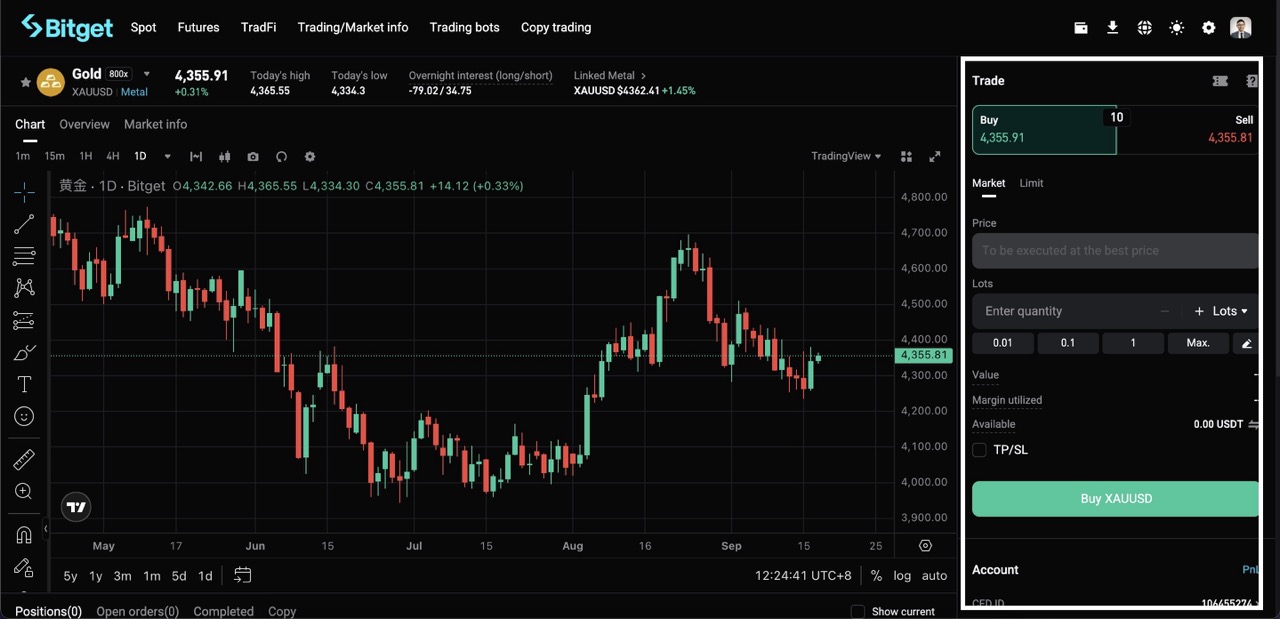Select the Sell 4,355.81 side
The height and width of the screenshot is (619, 1280).
(x=1188, y=130)
